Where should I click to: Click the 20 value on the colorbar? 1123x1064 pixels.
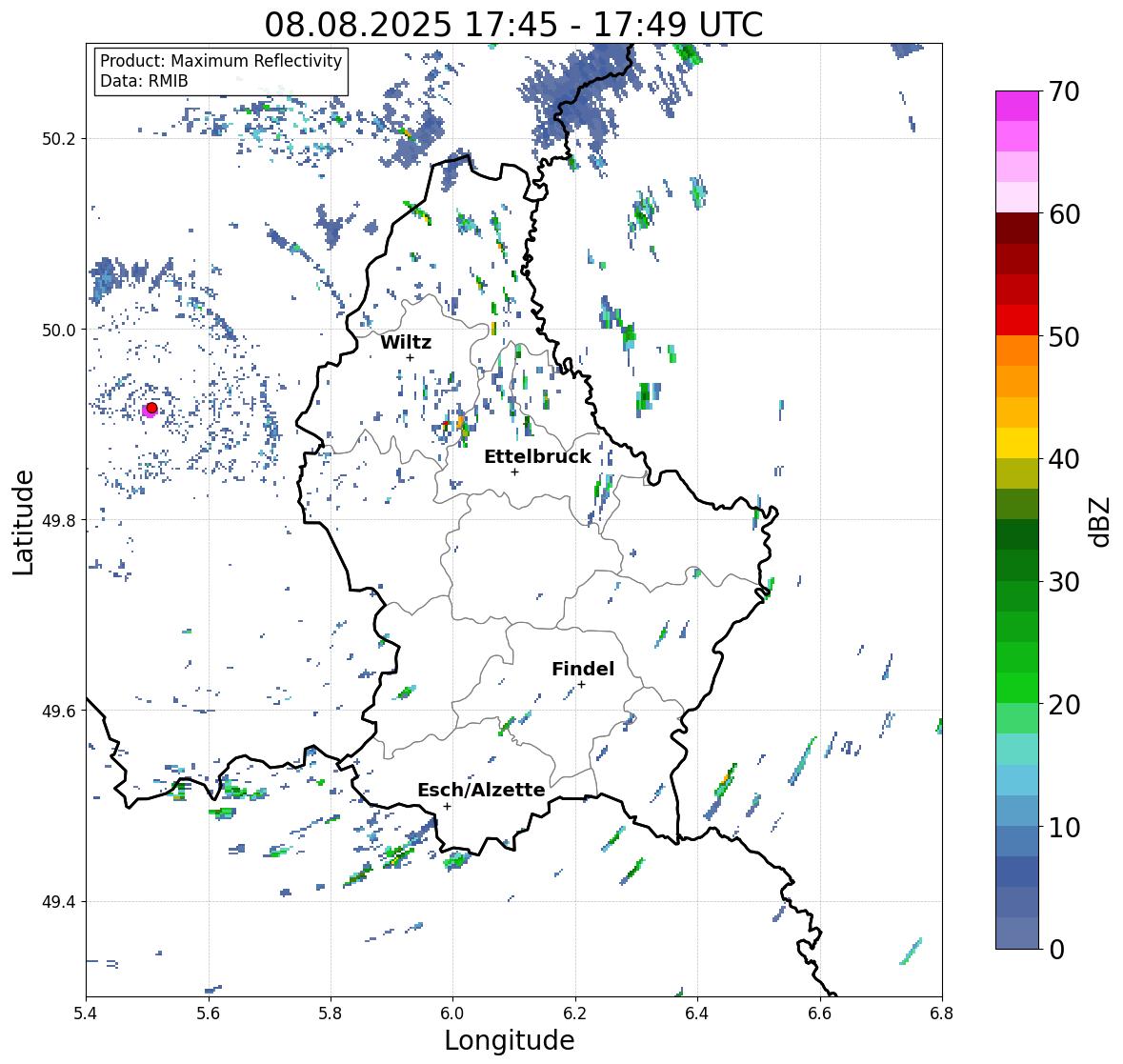1064,705
